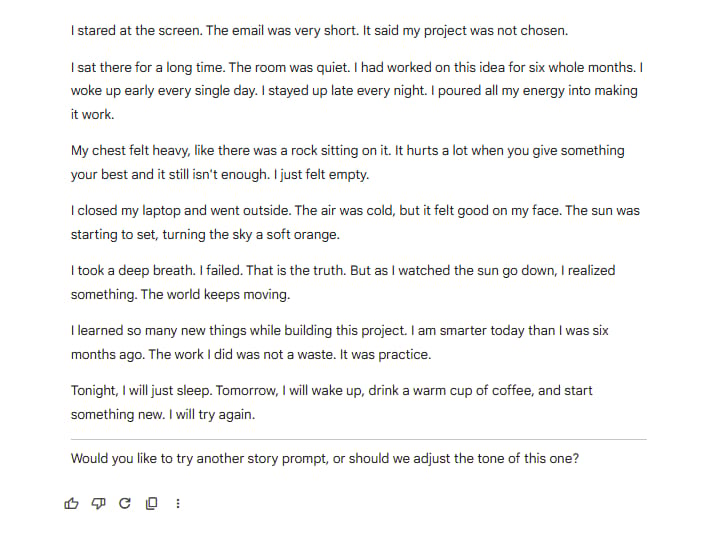Image resolution: width=720 pixels, height=534 pixels.
Task: Click the sentence 'That is the truth.'
Action: (296, 270)
